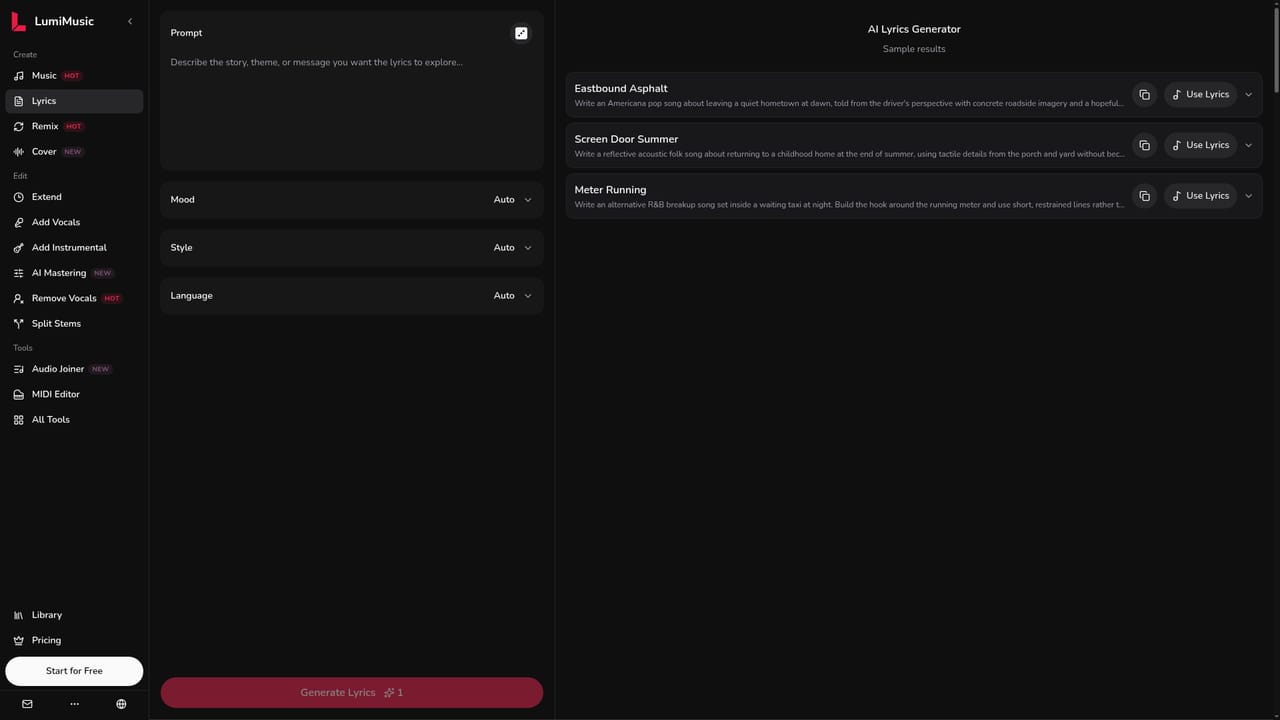Use Lyrics for Meter Running
Viewport: 1280px width, 720px height.
[1200, 196]
